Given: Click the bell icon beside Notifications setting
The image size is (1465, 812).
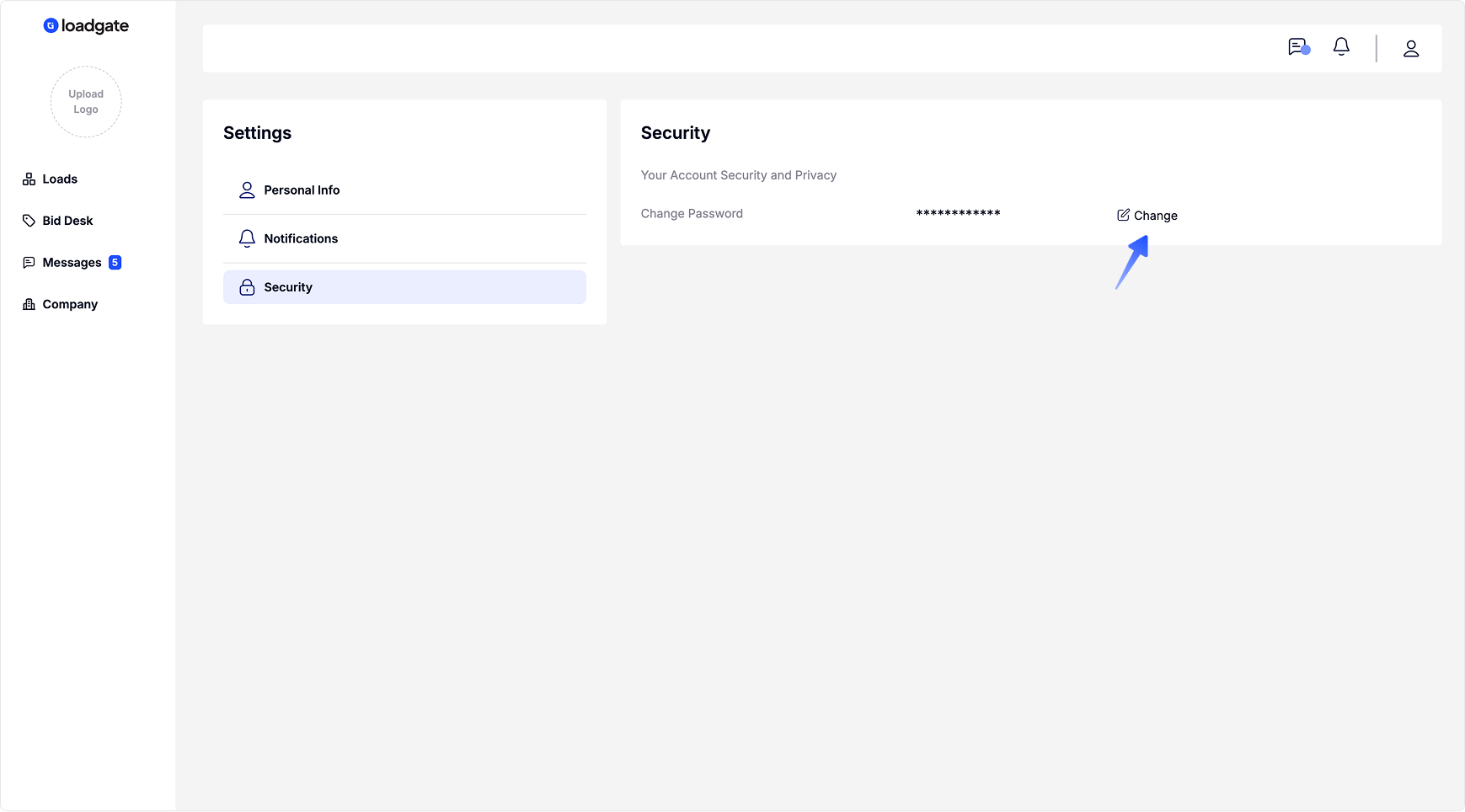Looking at the screenshot, I should pyautogui.click(x=246, y=238).
